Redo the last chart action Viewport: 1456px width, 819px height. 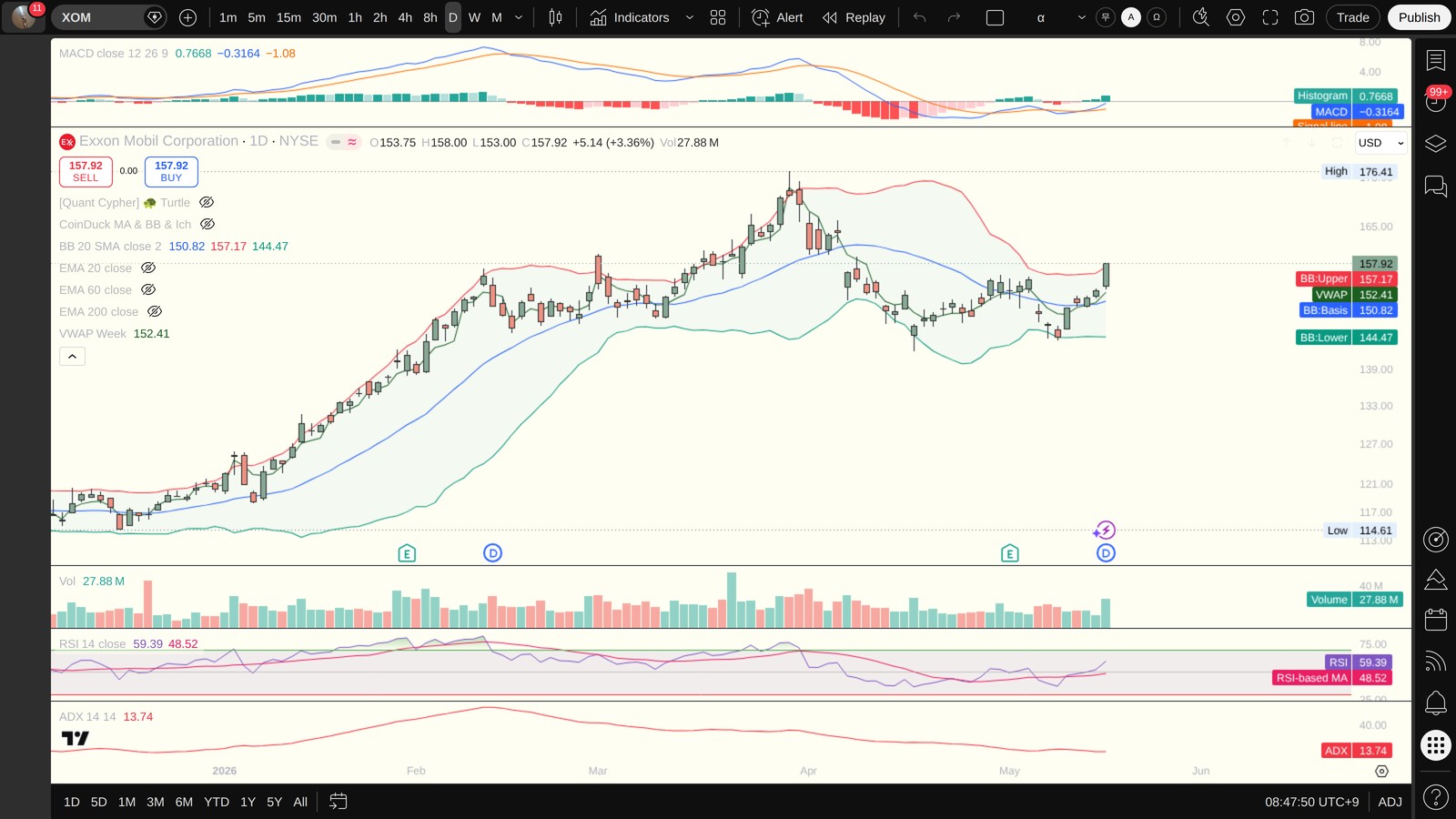pos(954,17)
